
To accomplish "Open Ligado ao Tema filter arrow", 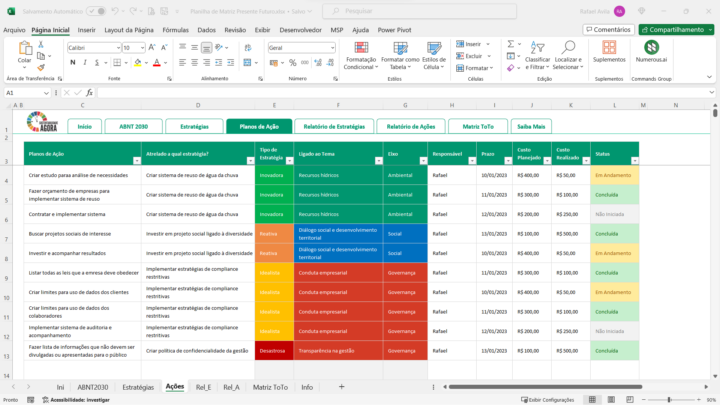I will pyautogui.click(x=378, y=161).
